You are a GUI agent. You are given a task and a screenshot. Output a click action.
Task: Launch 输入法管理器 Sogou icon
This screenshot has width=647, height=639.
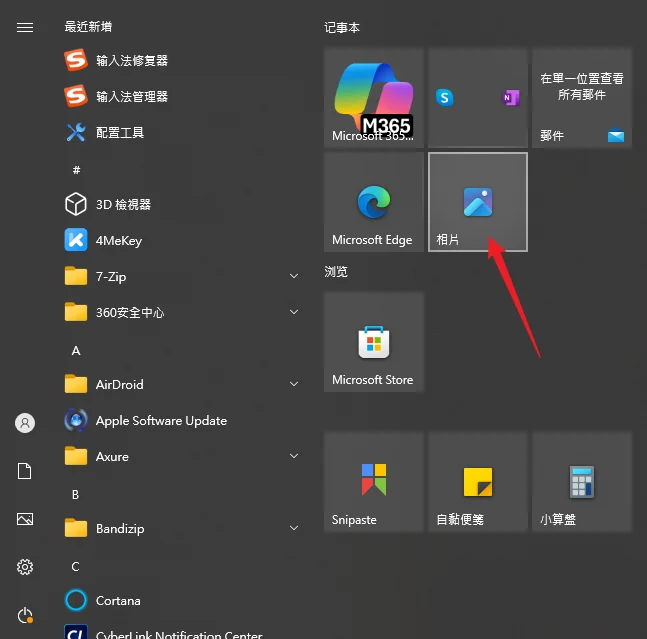(76, 96)
